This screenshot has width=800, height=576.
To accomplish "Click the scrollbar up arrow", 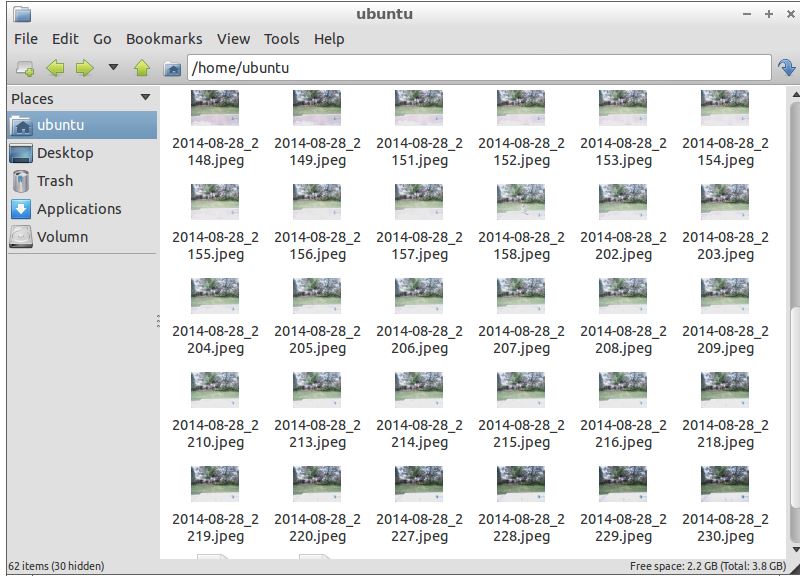I will coord(795,94).
